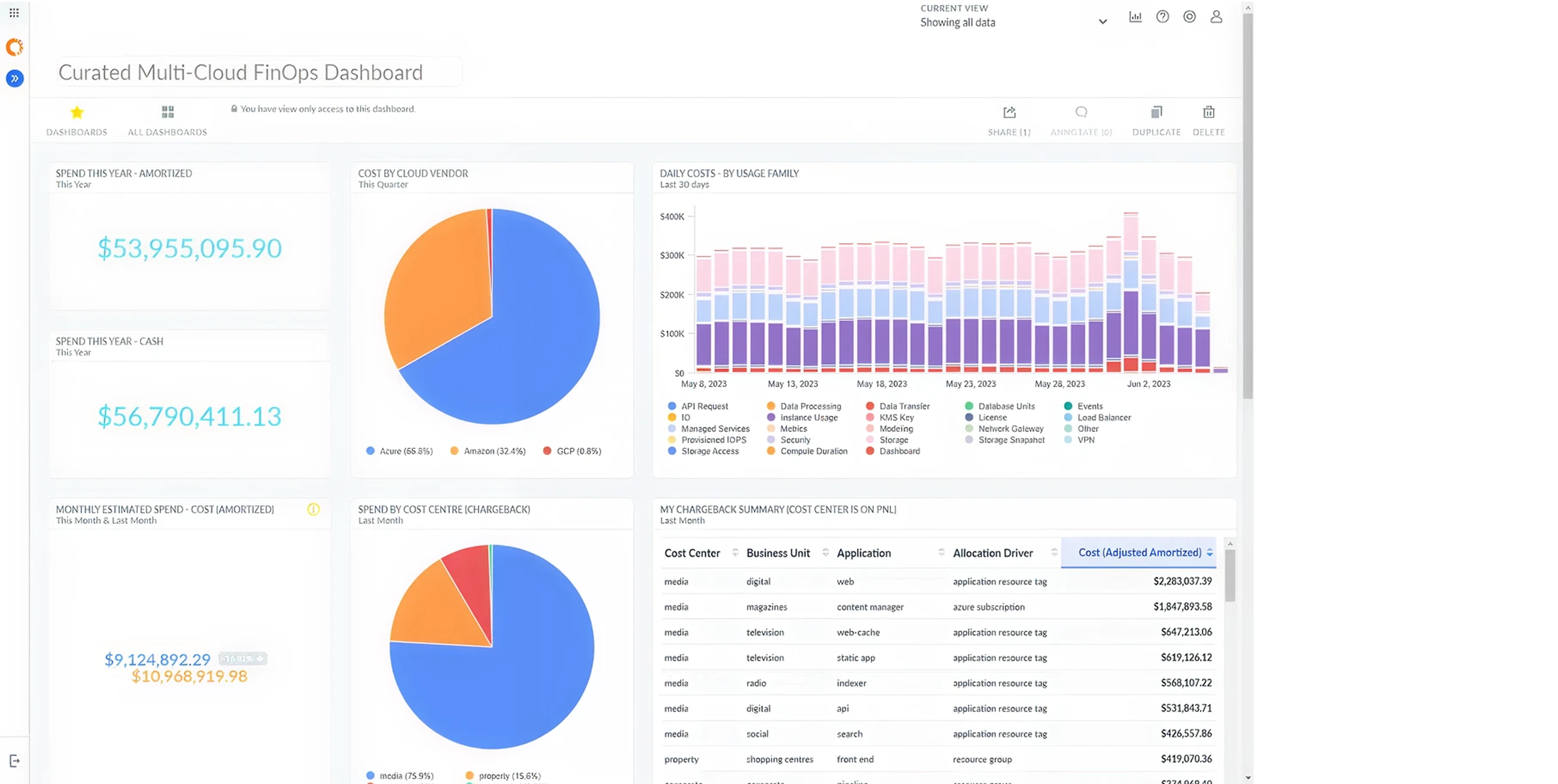The height and width of the screenshot is (784, 1558).
Task: Open the apps grid launcher
Action: coord(14,12)
